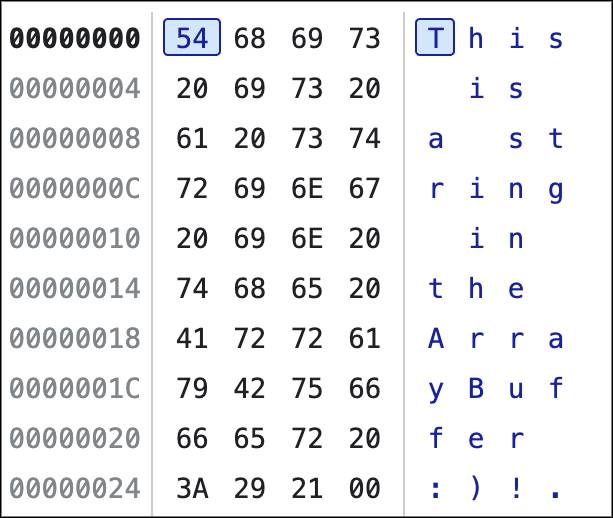613x518 pixels.
Task: Select the ASCII capital 'B' character
Action: tap(476, 388)
